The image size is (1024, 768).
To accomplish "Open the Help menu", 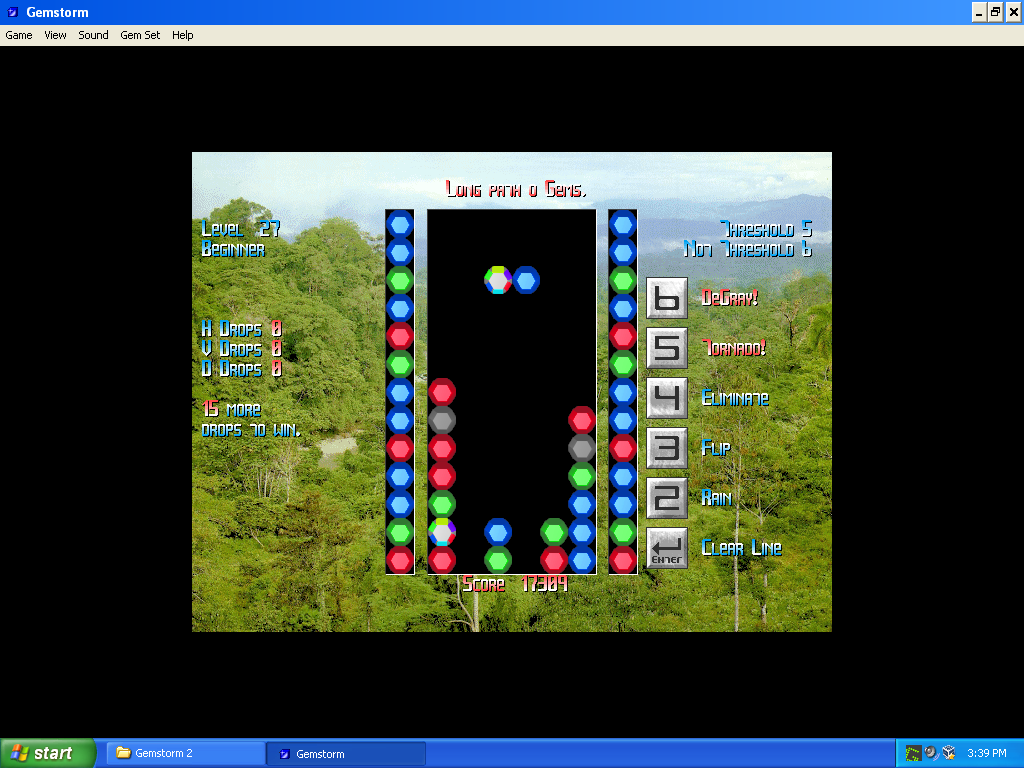I will pyautogui.click(x=182, y=35).
